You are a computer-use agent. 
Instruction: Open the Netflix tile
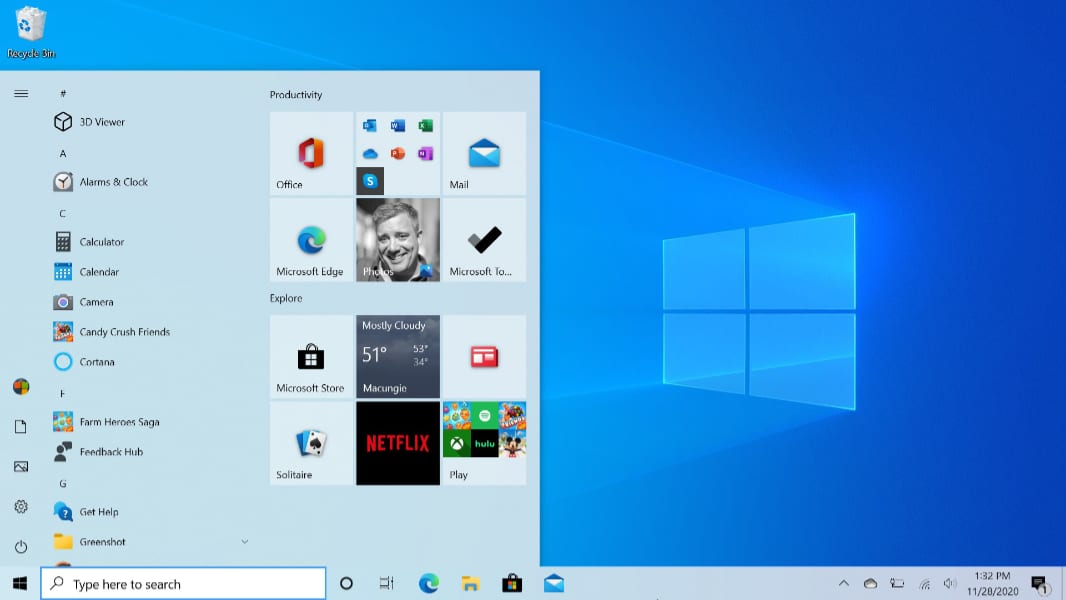coord(398,442)
